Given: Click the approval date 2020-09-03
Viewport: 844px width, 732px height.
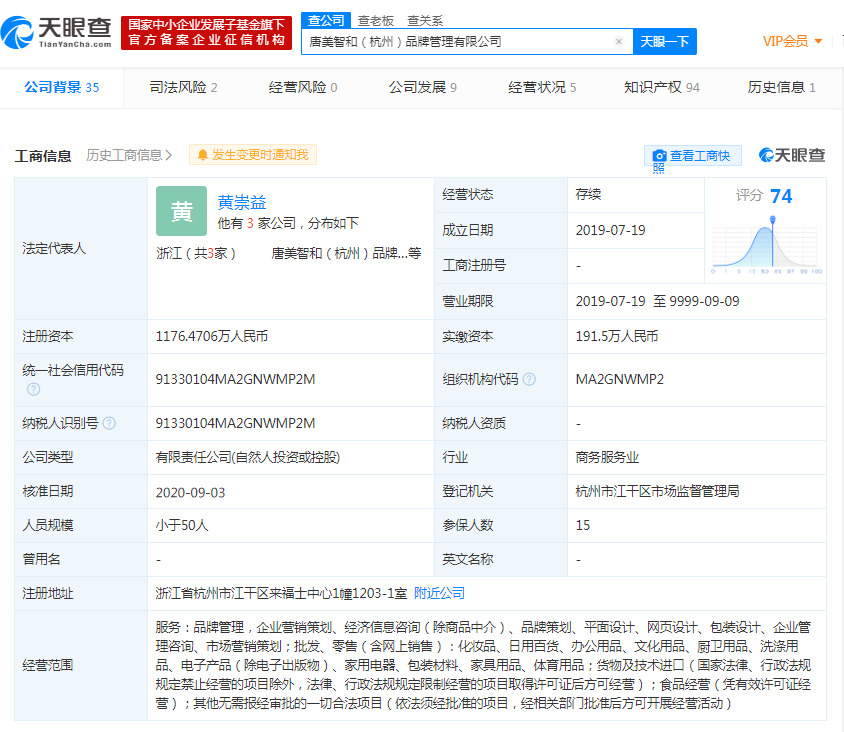Looking at the screenshot, I should [191, 492].
